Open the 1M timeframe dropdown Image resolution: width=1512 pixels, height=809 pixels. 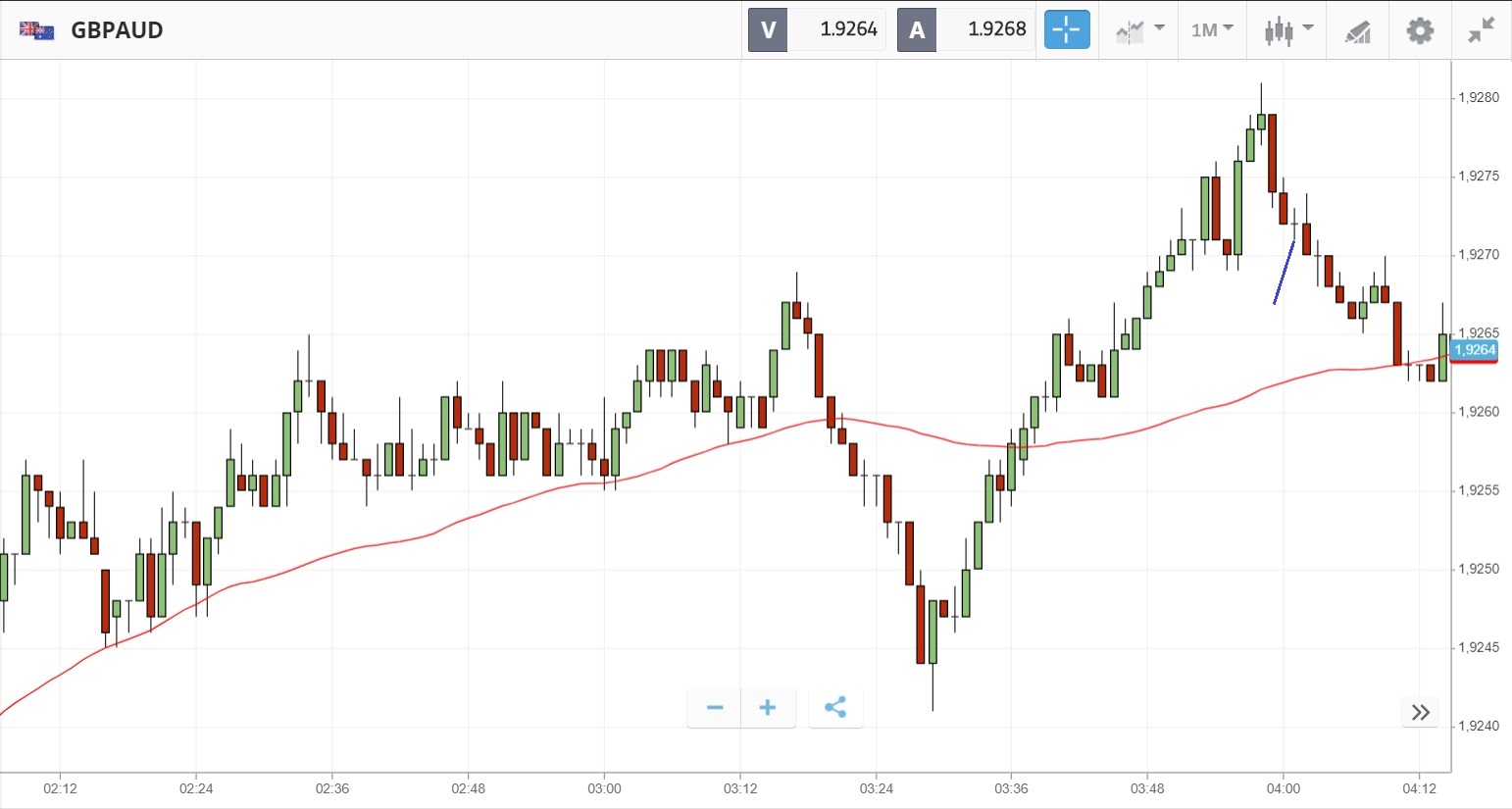[x=1212, y=30]
